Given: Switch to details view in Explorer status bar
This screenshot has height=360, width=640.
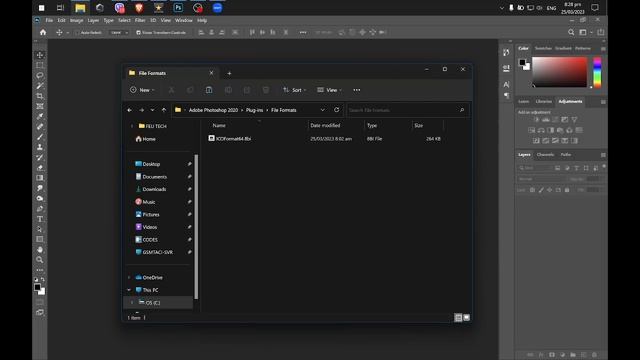Looking at the screenshot, I should tap(458, 318).
